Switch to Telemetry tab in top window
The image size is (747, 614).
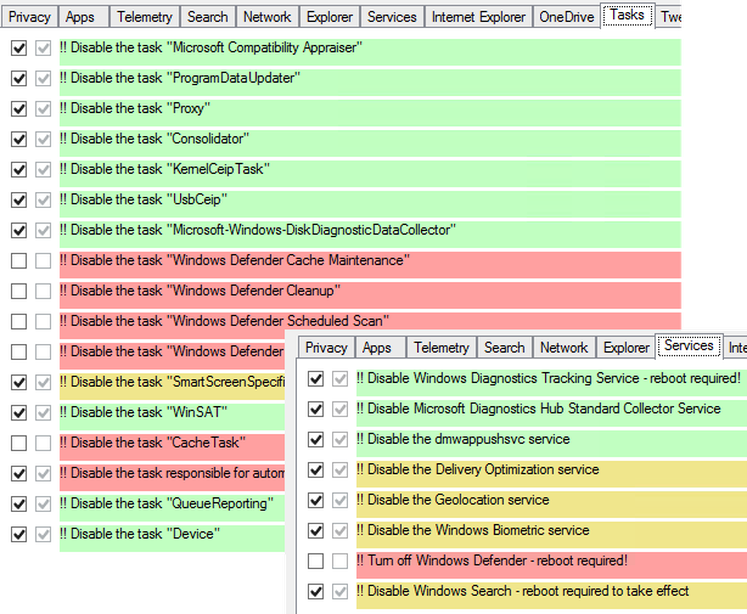click(145, 17)
